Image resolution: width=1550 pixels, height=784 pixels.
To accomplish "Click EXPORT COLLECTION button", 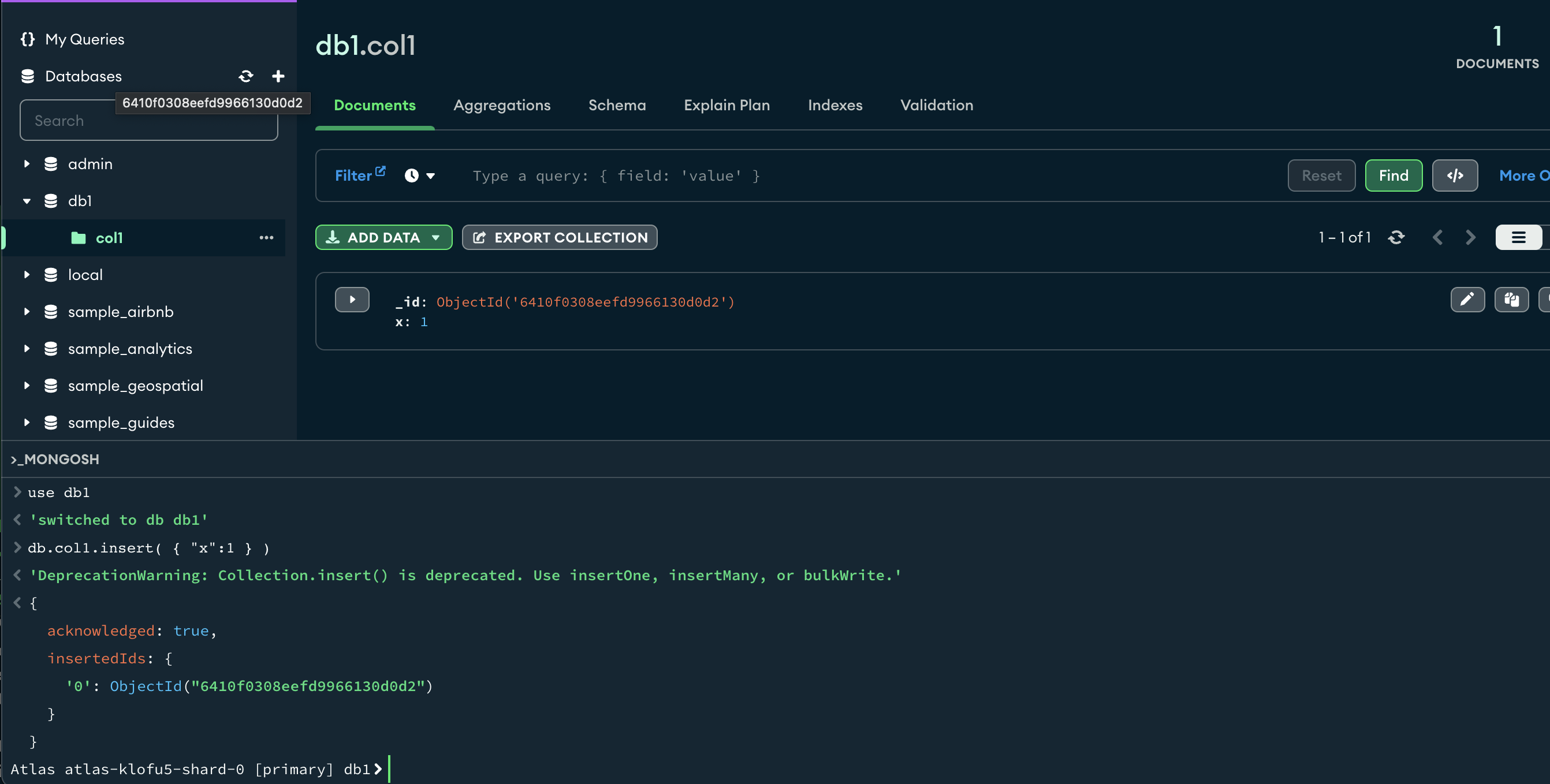I will click(x=559, y=238).
